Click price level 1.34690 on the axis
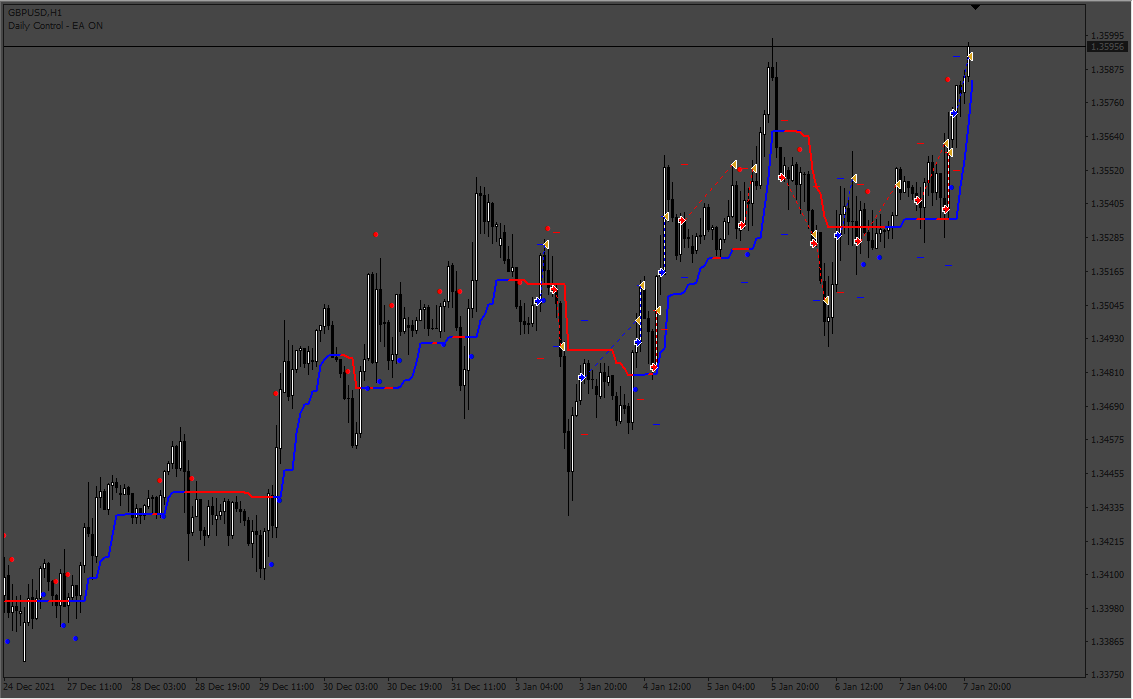Viewport: 1133px width, 699px height. (1107, 406)
